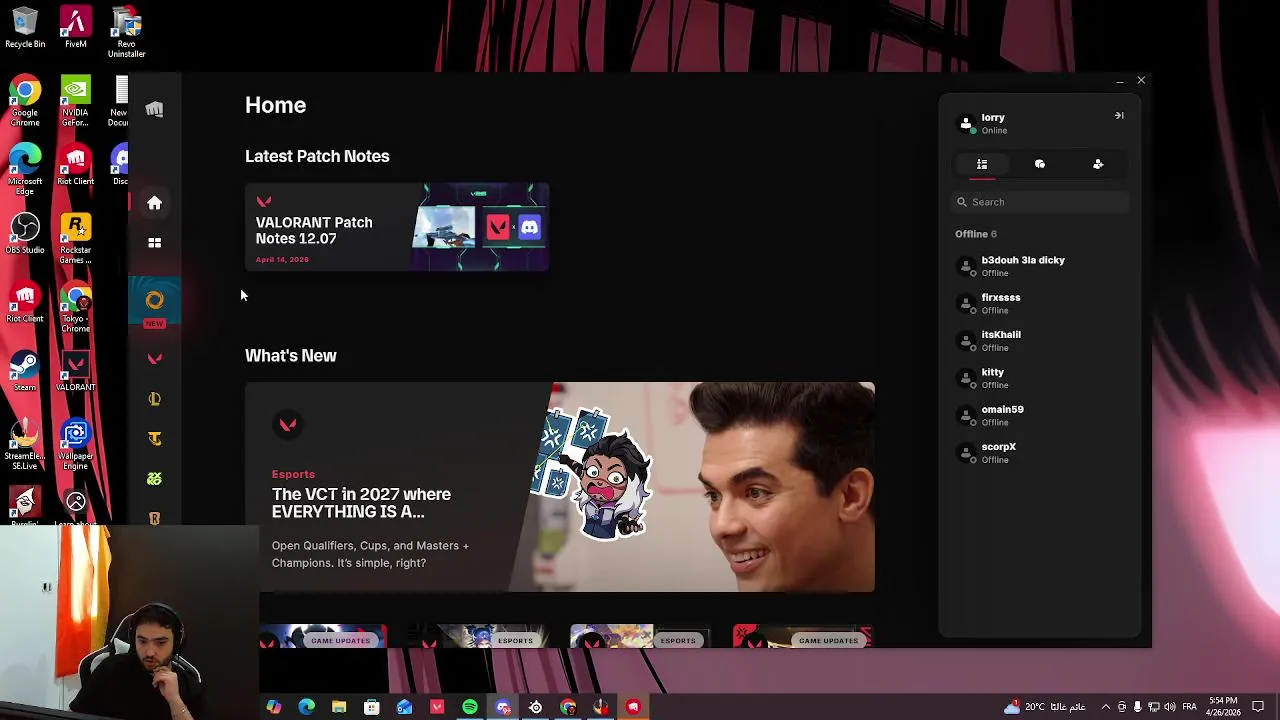Viewport: 1280px width, 720px height.
Task: Open the Mail app from the taskbar
Action: click(x=404, y=707)
